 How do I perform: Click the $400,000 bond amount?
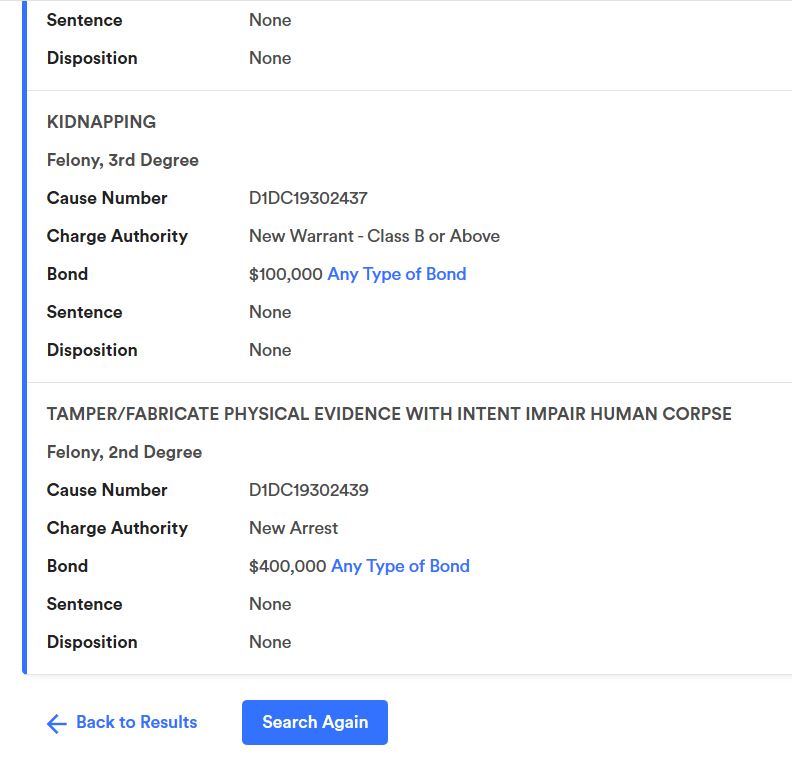pyautogui.click(x=287, y=566)
